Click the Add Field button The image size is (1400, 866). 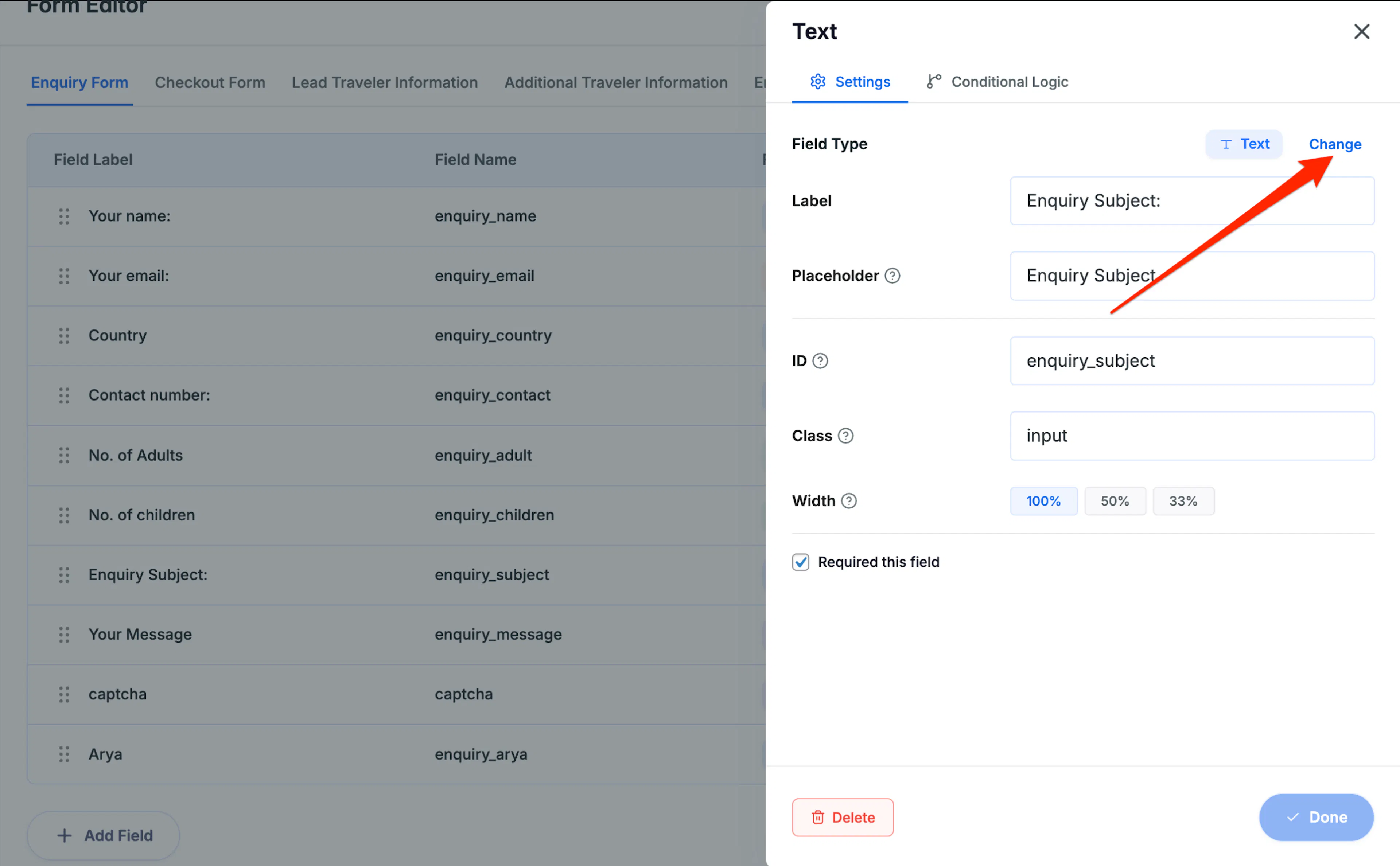tap(104, 836)
